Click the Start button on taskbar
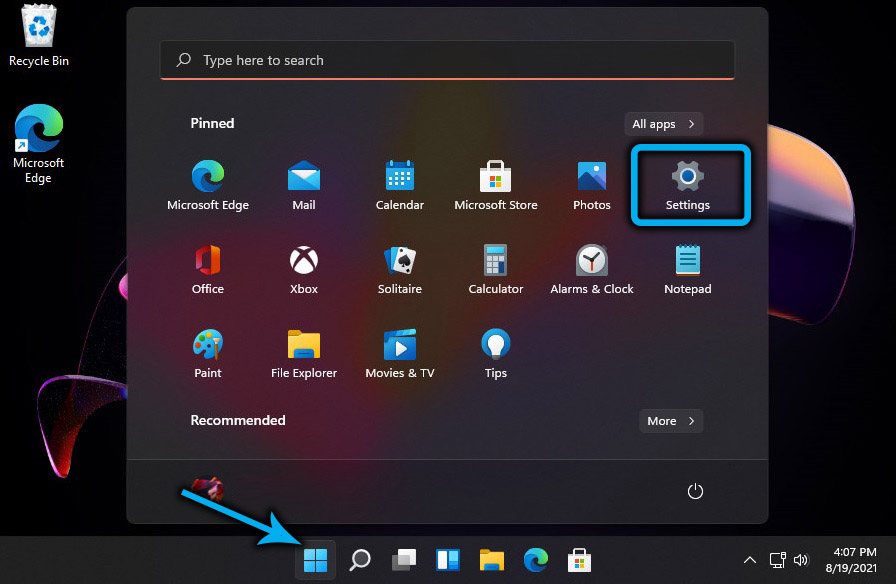Screen dimensions: 896x584 tap(316, 560)
